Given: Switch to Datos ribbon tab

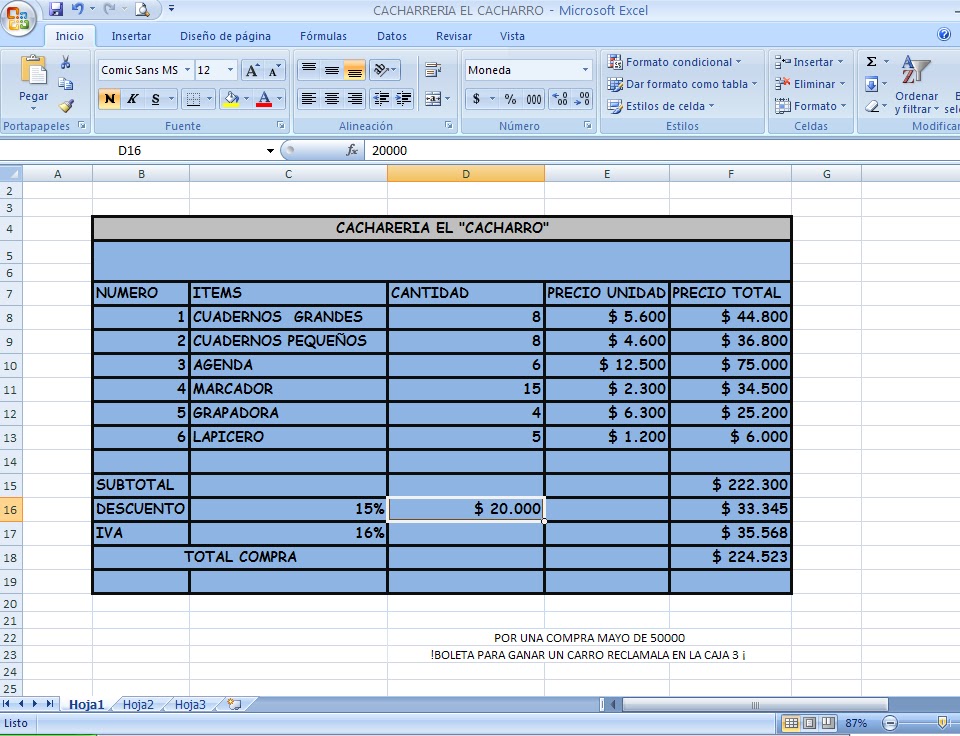Looking at the screenshot, I should [392, 36].
